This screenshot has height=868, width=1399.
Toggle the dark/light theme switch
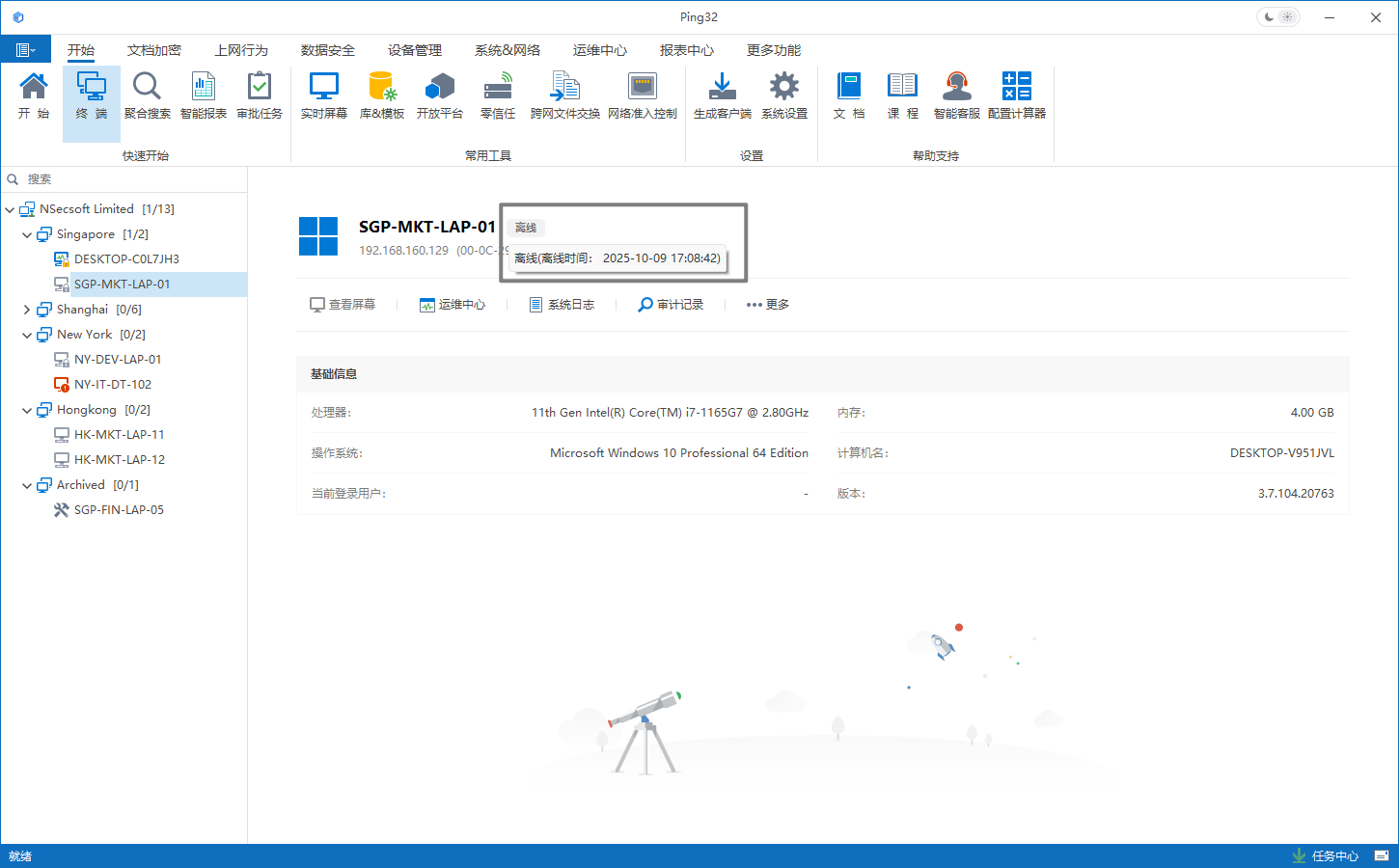[1277, 17]
